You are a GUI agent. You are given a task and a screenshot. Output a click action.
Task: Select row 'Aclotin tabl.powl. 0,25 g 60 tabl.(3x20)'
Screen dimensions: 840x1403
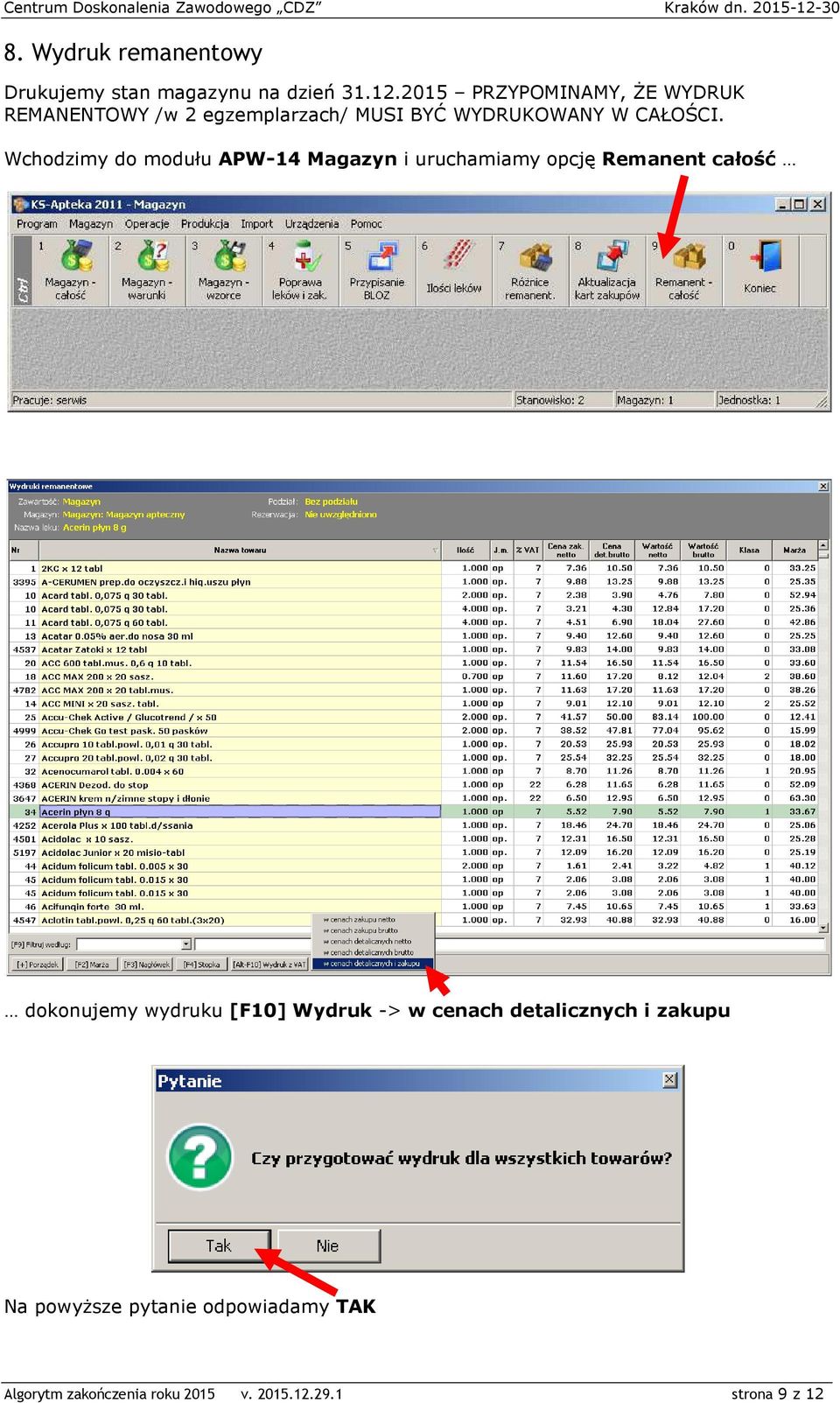tap(414, 921)
